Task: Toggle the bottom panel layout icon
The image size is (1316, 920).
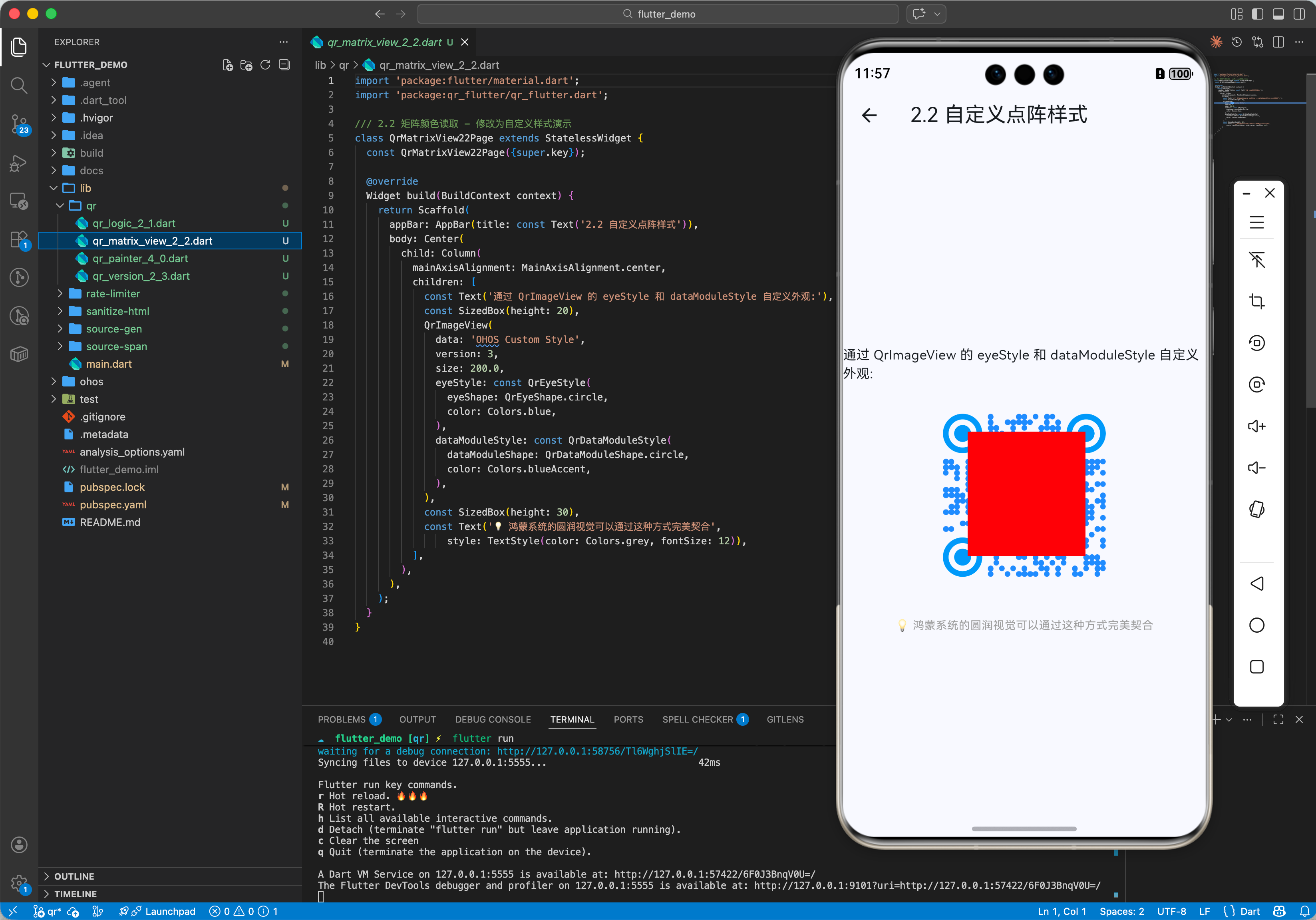Action: coord(1278,14)
